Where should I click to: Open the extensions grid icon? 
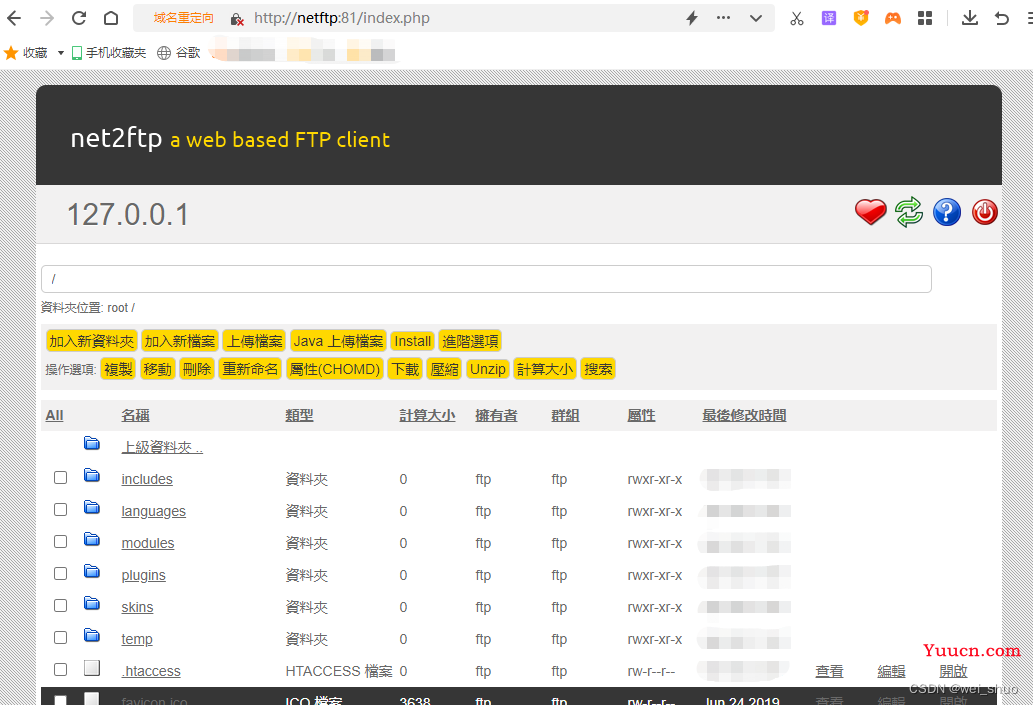[x=925, y=18]
